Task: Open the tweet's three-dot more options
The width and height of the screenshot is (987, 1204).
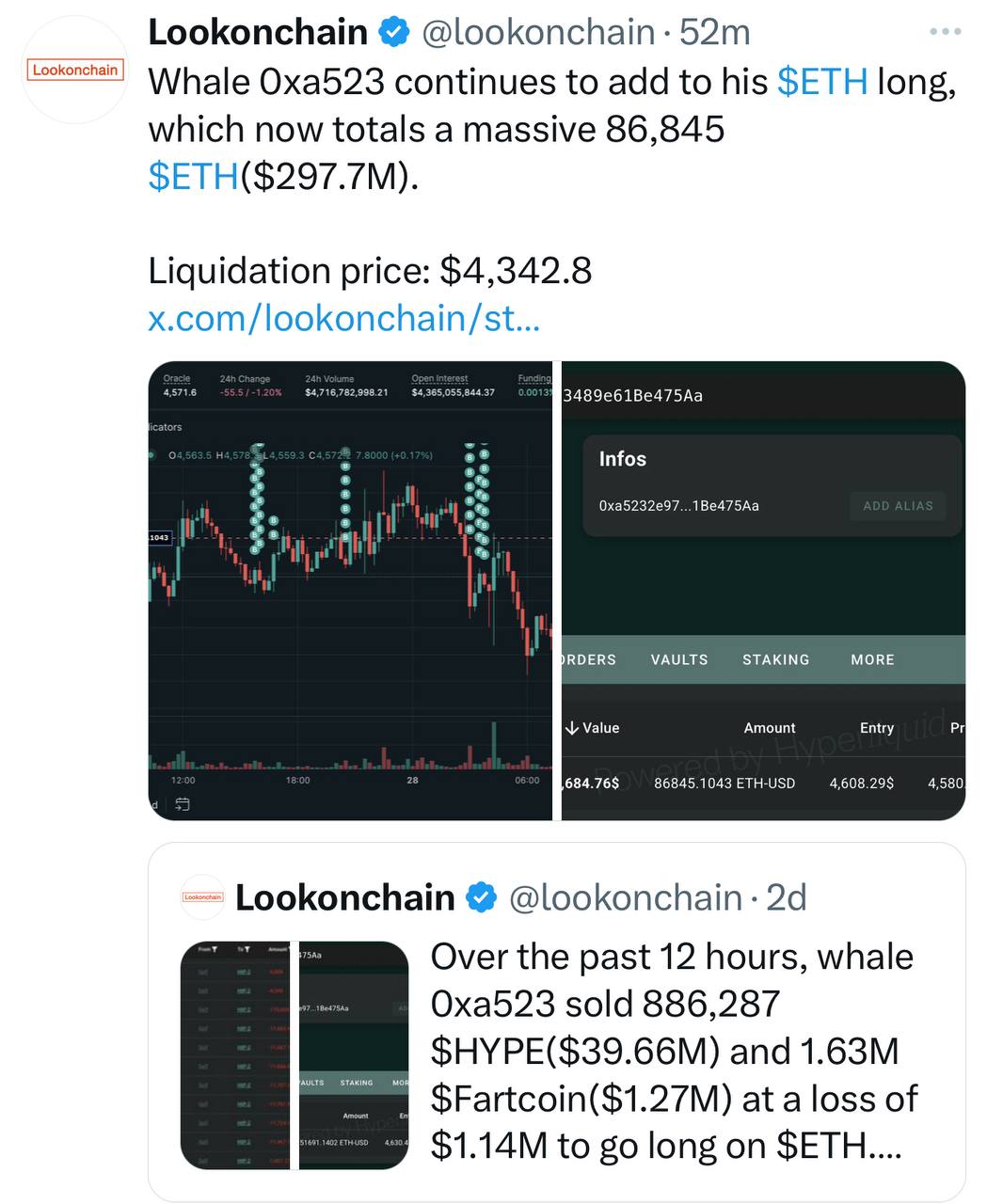Action: pyautogui.click(x=944, y=32)
